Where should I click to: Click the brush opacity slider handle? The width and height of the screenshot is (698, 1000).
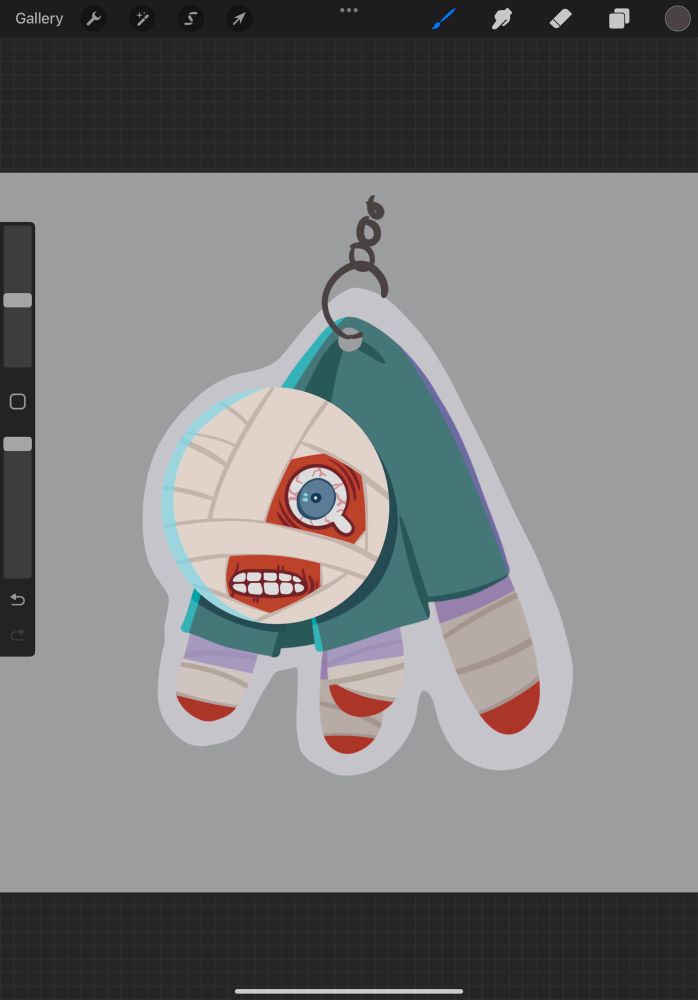click(x=18, y=444)
